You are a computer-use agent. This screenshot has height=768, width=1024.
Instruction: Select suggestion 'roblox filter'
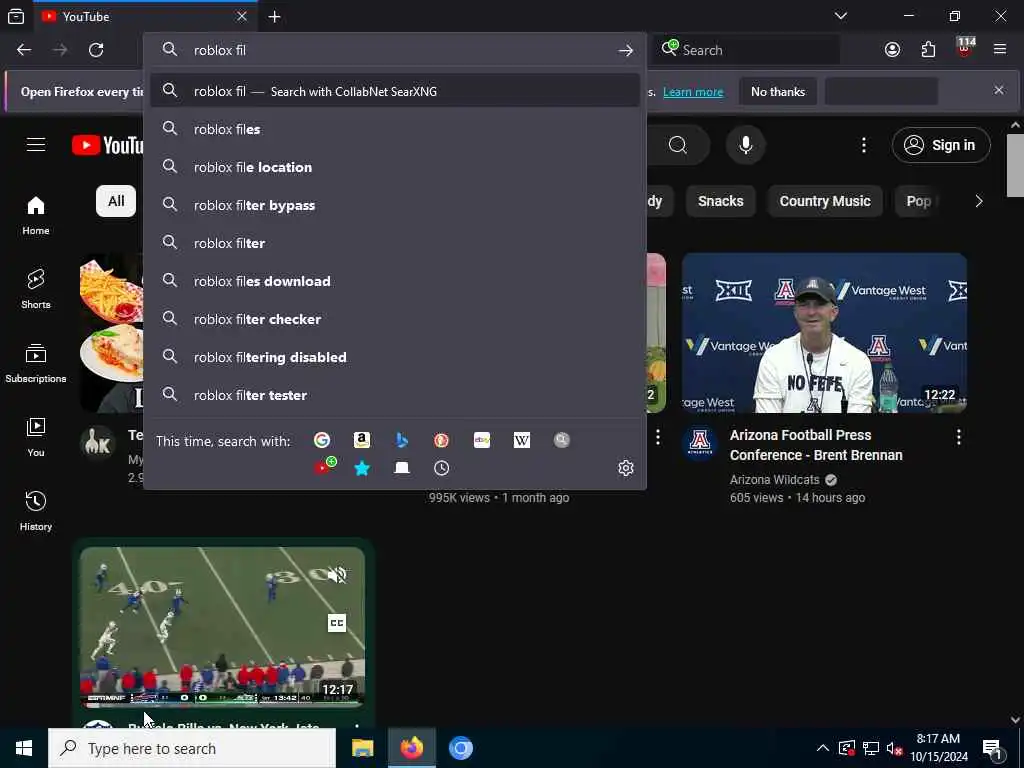click(x=394, y=243)
